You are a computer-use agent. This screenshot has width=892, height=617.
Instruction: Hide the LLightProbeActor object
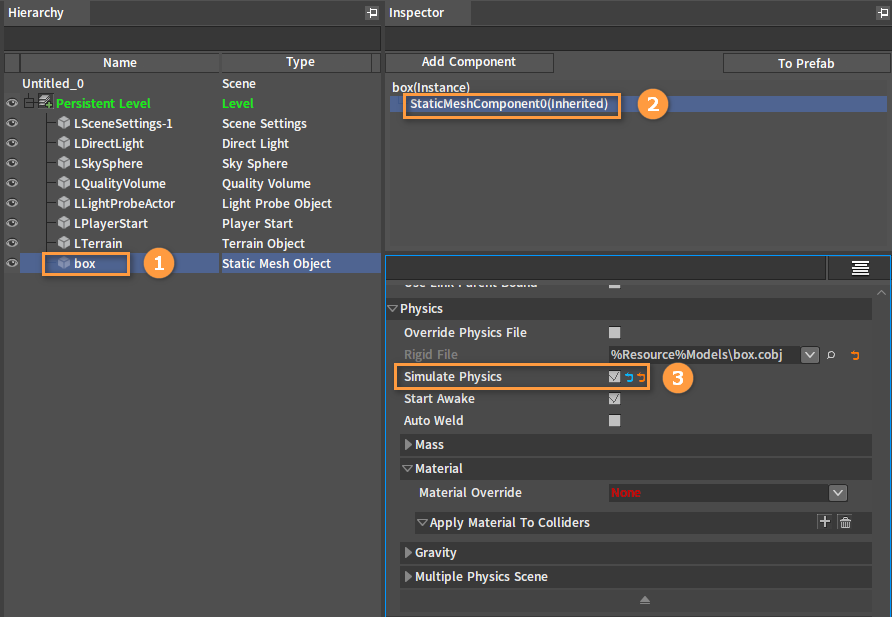click(x=12, y=203)
